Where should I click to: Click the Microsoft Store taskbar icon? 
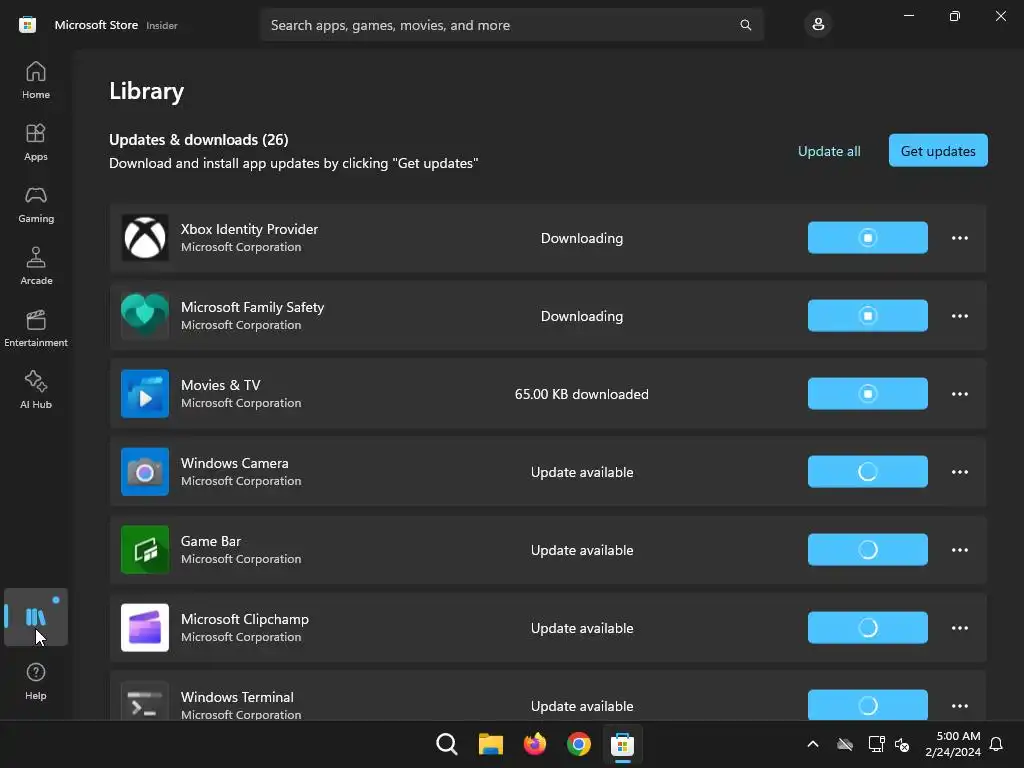(x=622, y=744)
